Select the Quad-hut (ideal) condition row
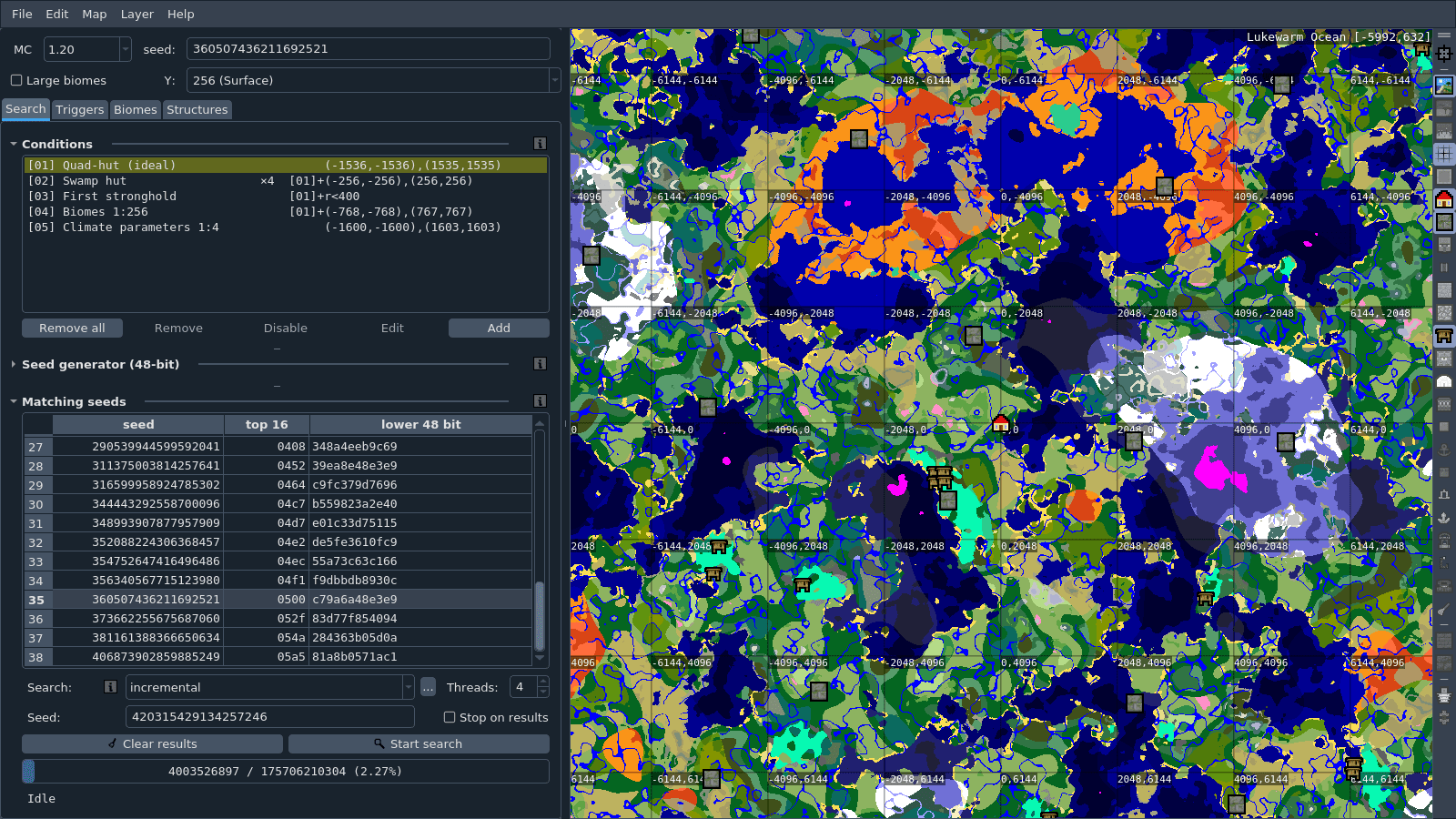The height and width of the screenshot is (819, 1456). point(286,165)
